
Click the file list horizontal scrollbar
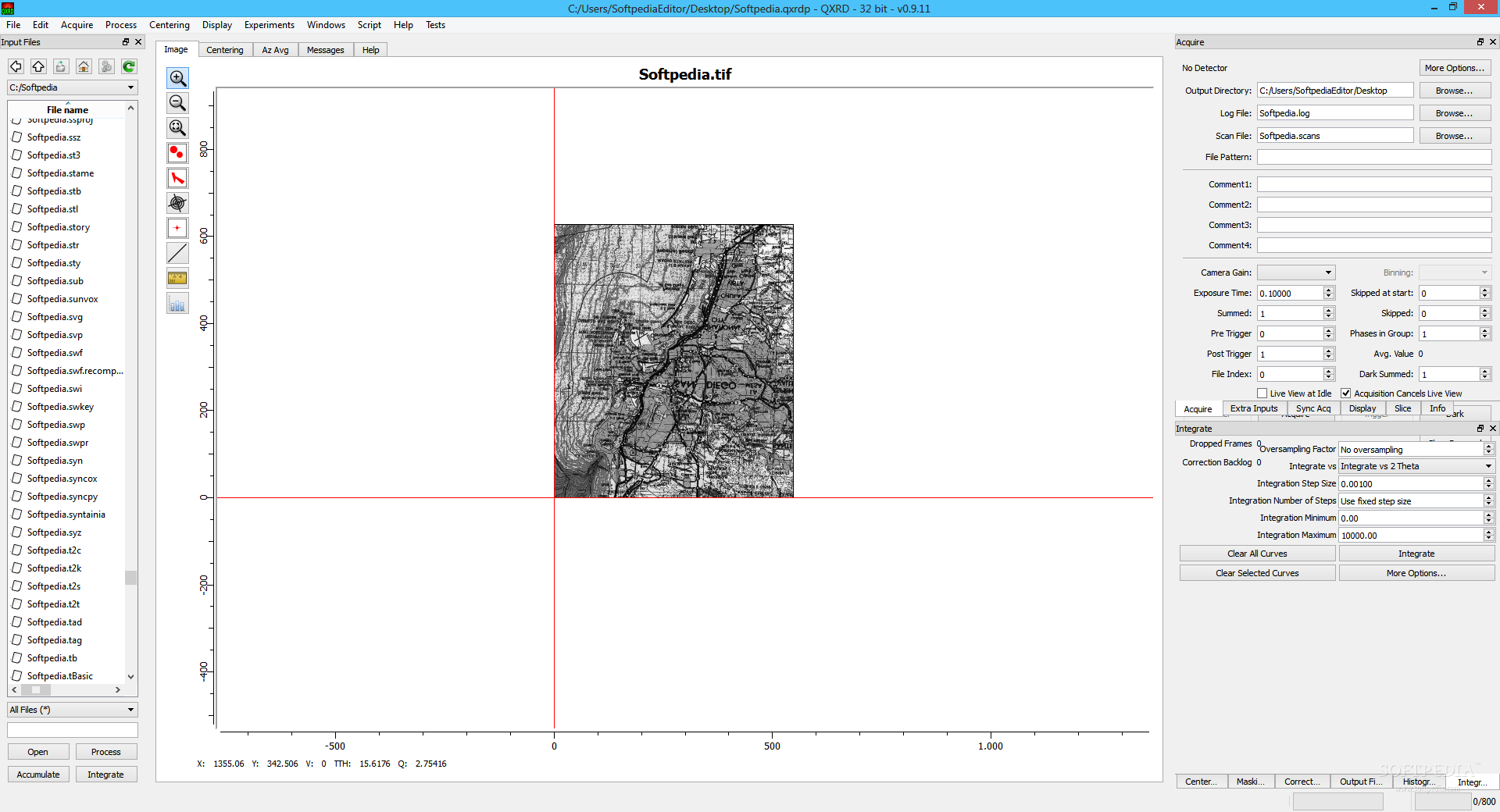[66, 690]
